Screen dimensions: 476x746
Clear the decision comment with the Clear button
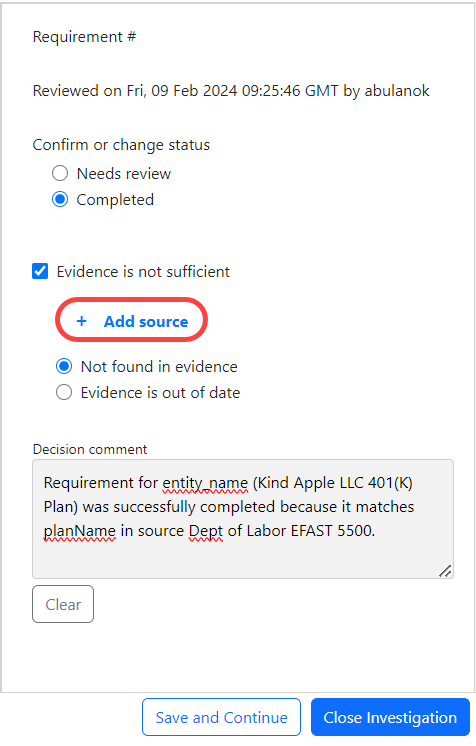tap(63, 604)
